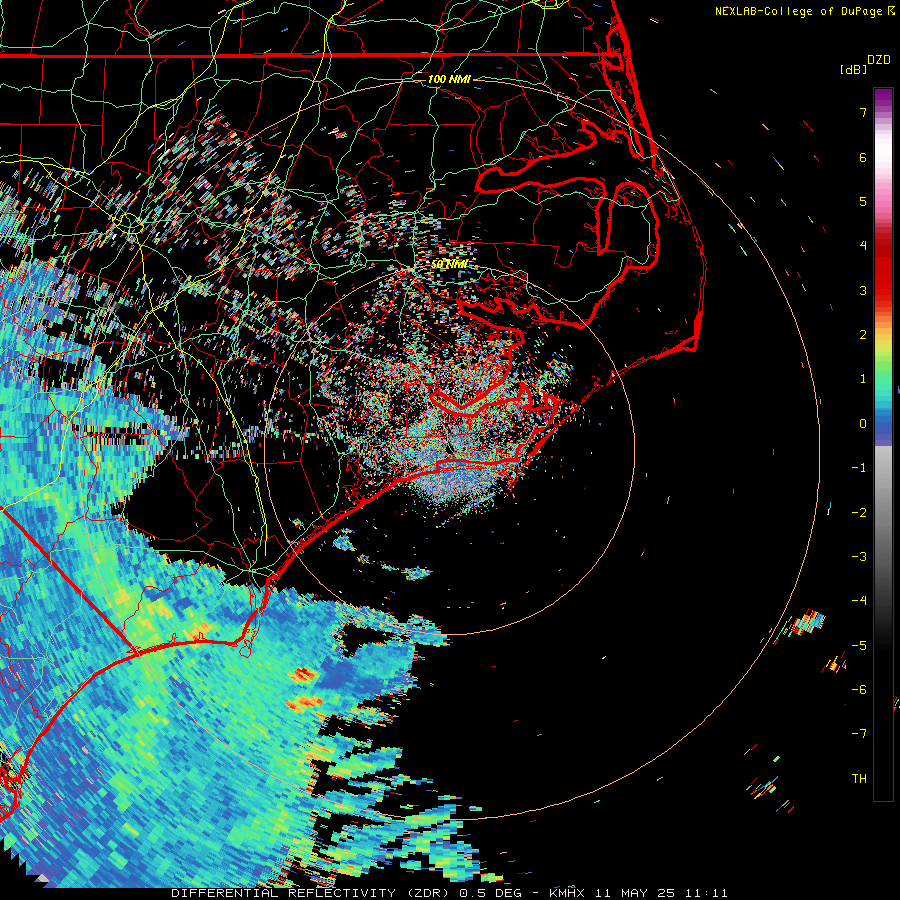Click the 0.5 DEG elevation text

tap(494, 893)
